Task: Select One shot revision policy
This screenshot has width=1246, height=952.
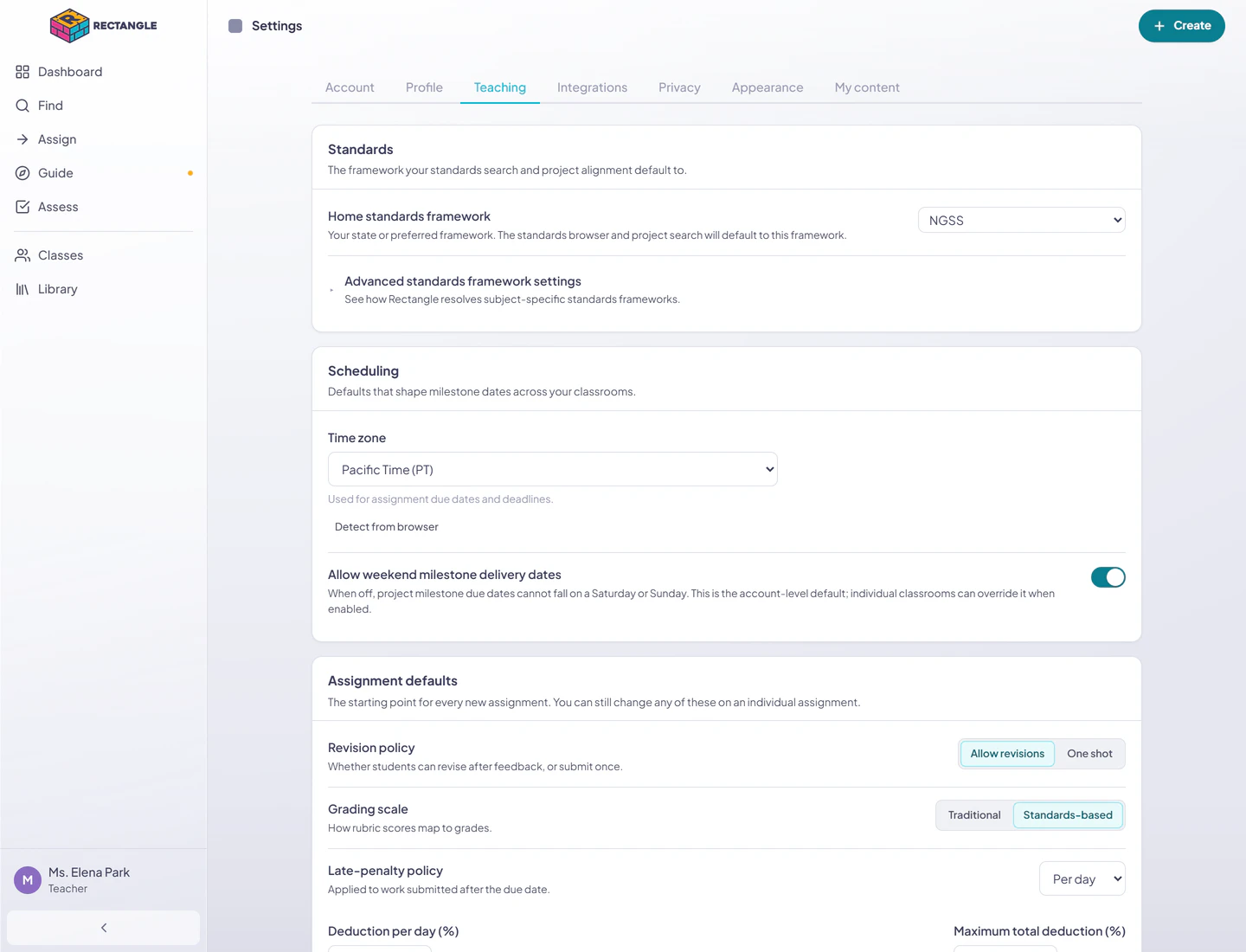Action: (x=1089, y=754)
